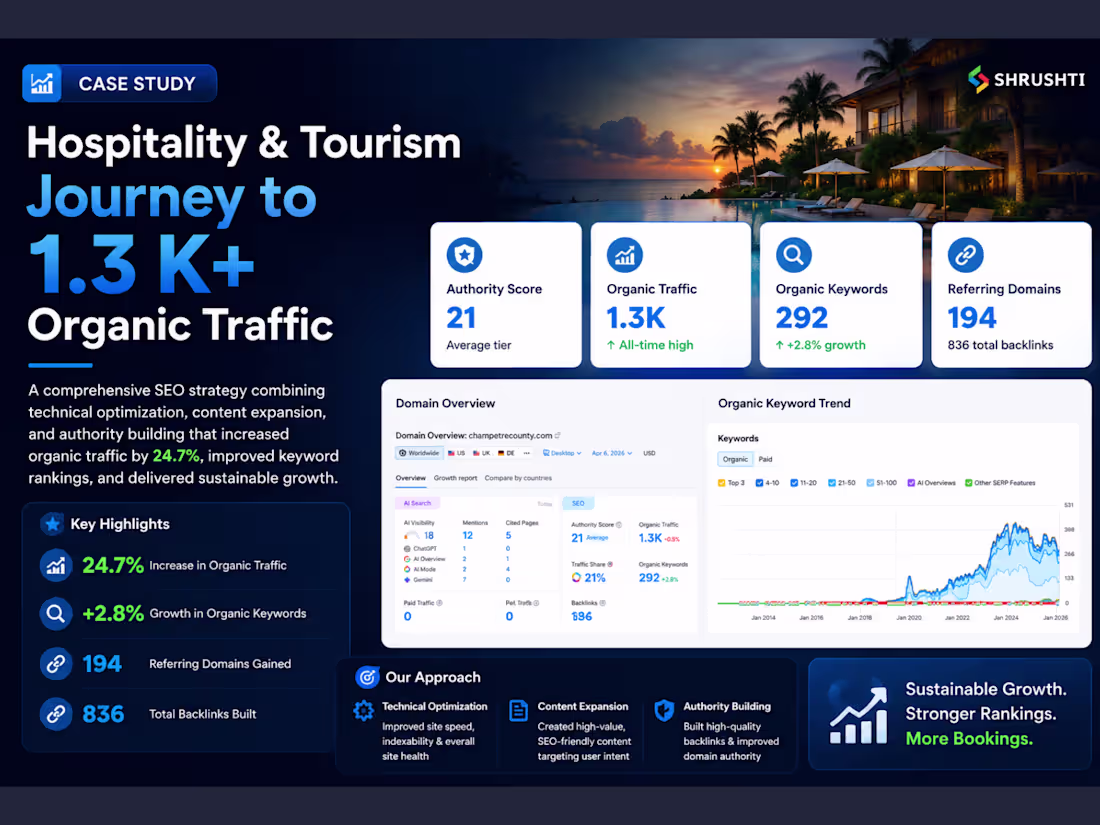Click the 1.3K organic traffic value in Domain Overview

click(x=650, y=538)
